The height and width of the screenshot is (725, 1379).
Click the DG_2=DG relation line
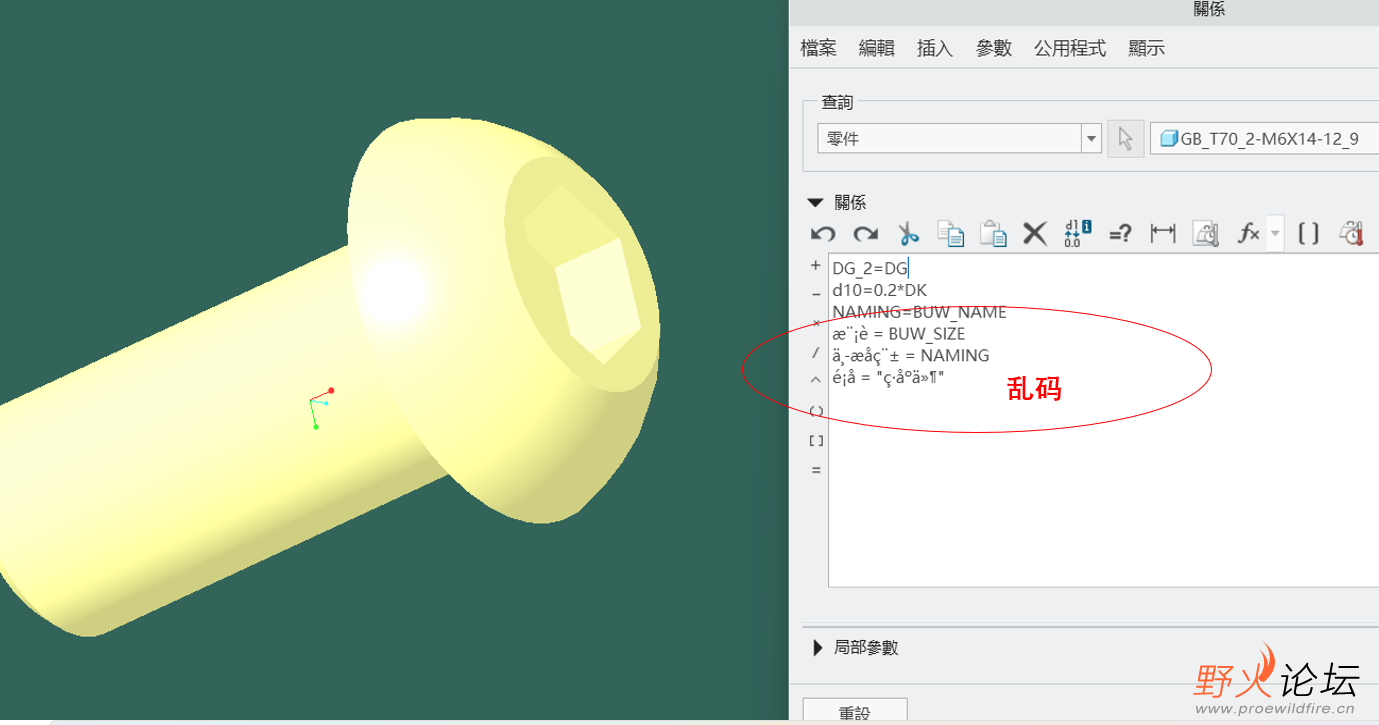click(870, 268)
